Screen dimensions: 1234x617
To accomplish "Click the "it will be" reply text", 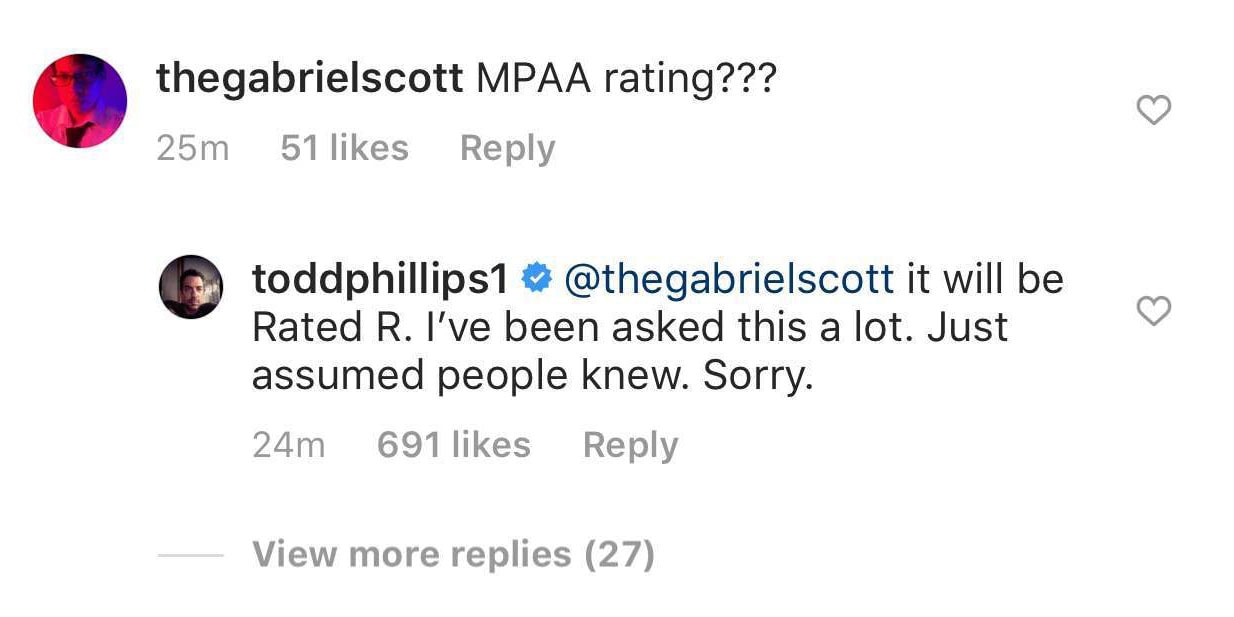I will pos(986,280).
